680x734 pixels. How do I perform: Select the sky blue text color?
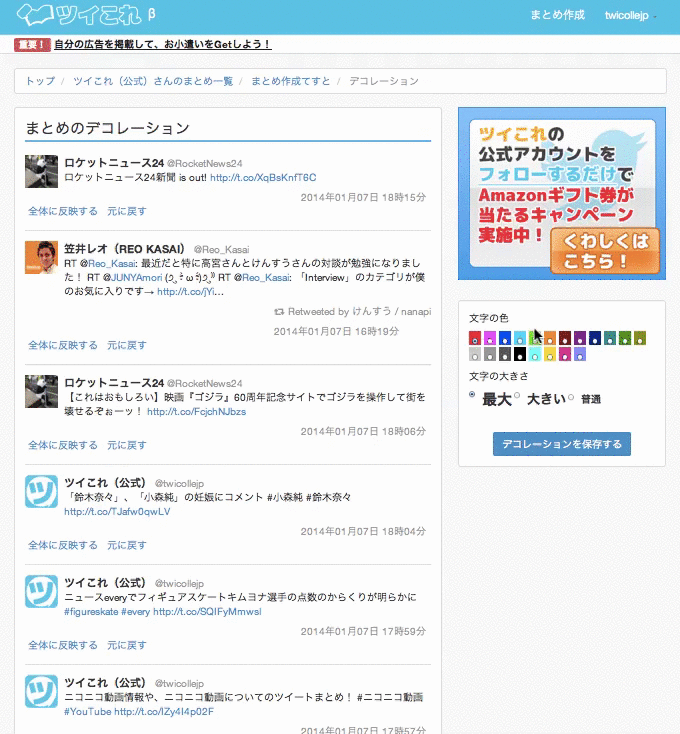click(520, 338)
